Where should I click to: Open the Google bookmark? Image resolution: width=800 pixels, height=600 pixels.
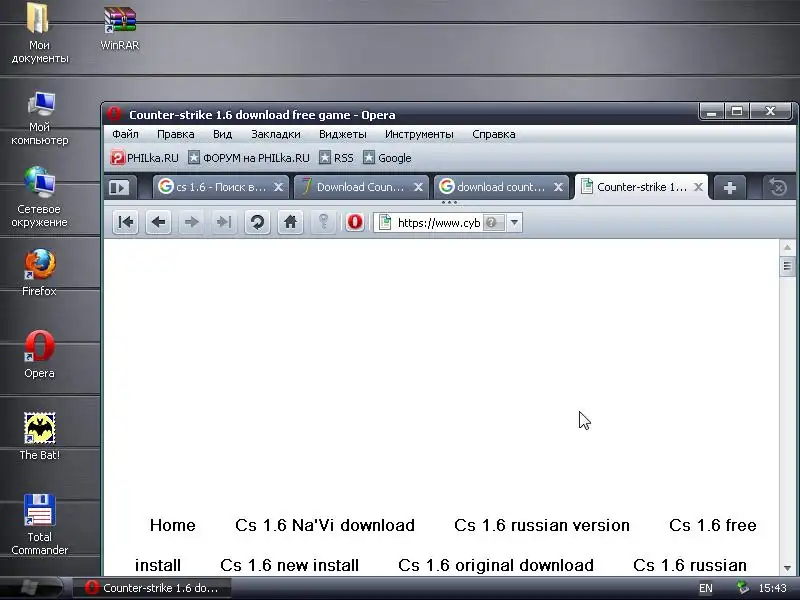coord(387,158)
